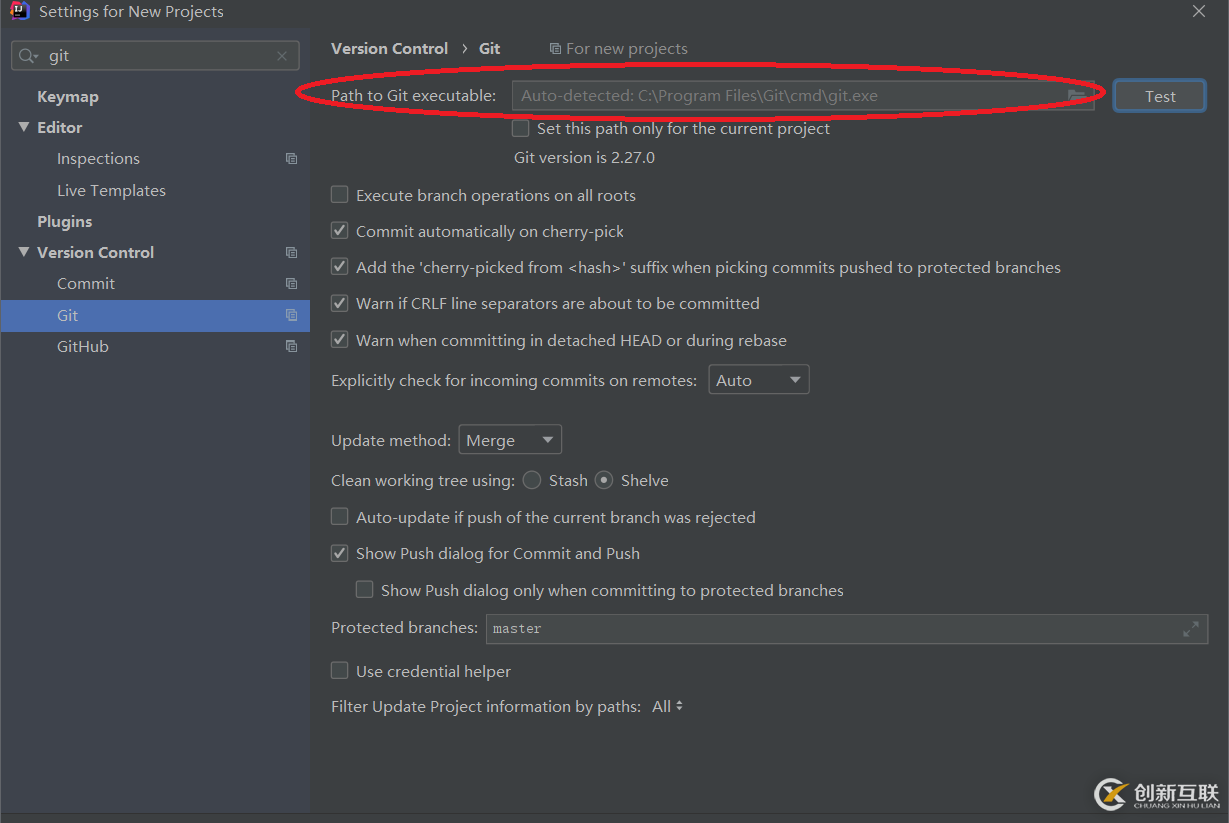Toggle the cherry-picked from hash suffix option

340,267
